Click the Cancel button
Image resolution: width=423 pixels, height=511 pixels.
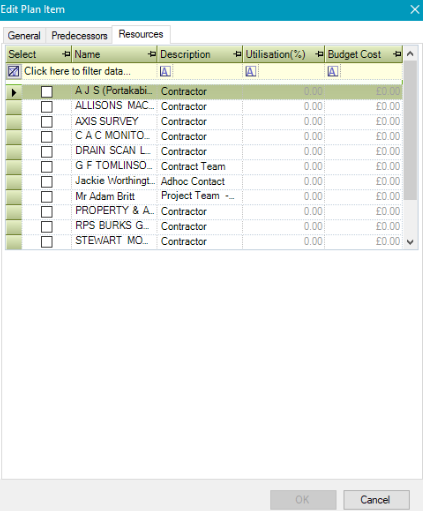pos(376,499)
